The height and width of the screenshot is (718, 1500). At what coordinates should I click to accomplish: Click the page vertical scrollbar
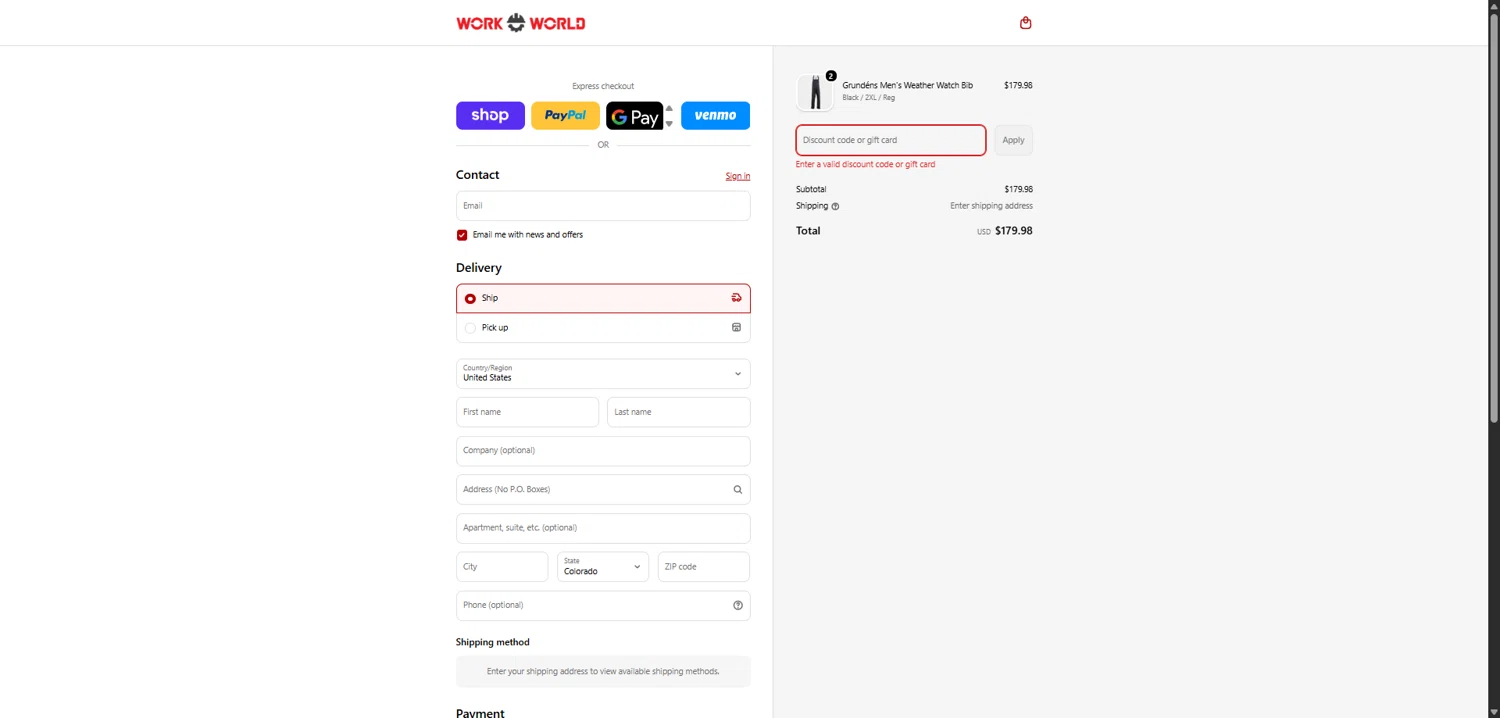point(1494,220)
